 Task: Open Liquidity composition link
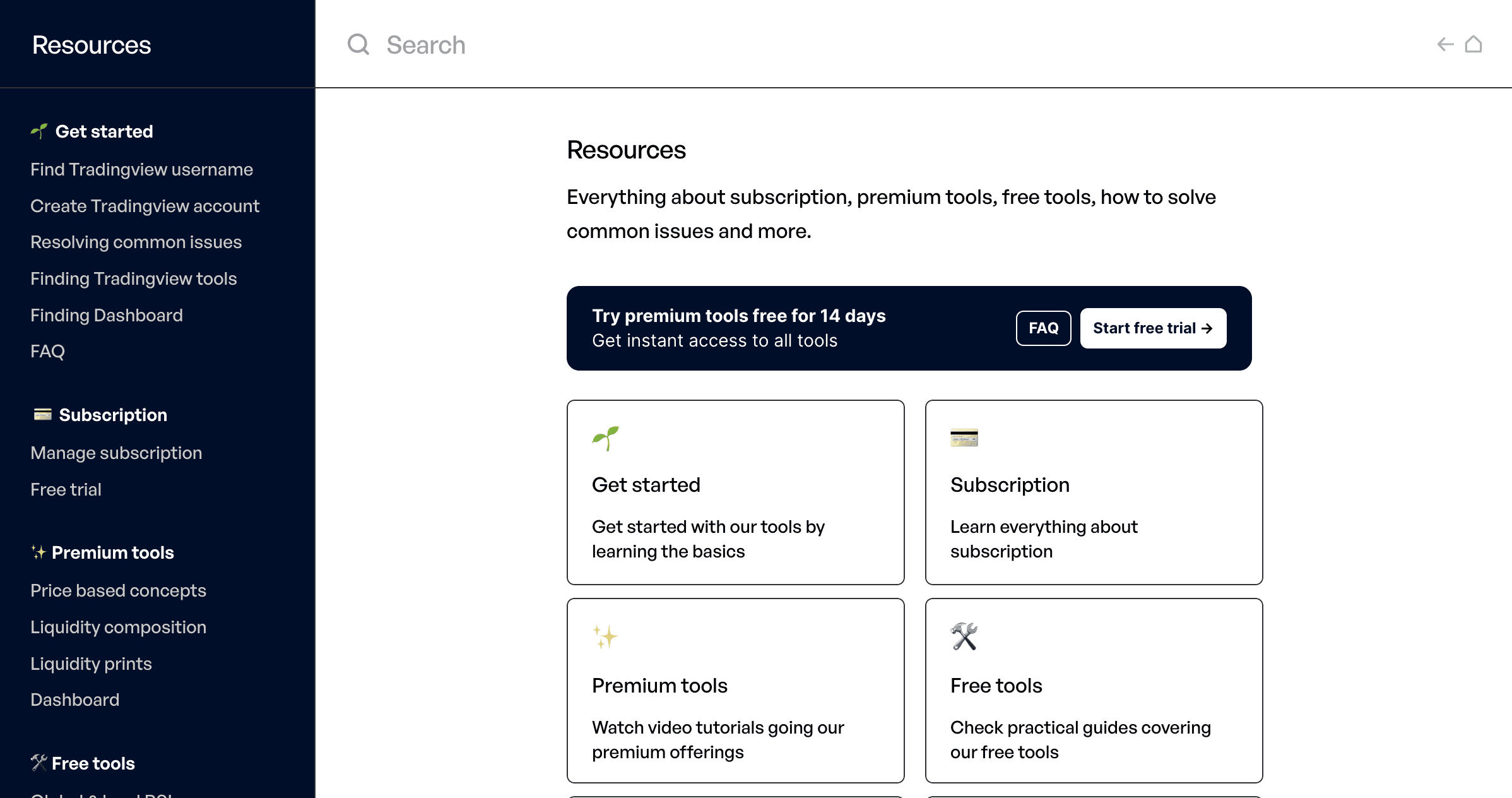click(118, 627)
